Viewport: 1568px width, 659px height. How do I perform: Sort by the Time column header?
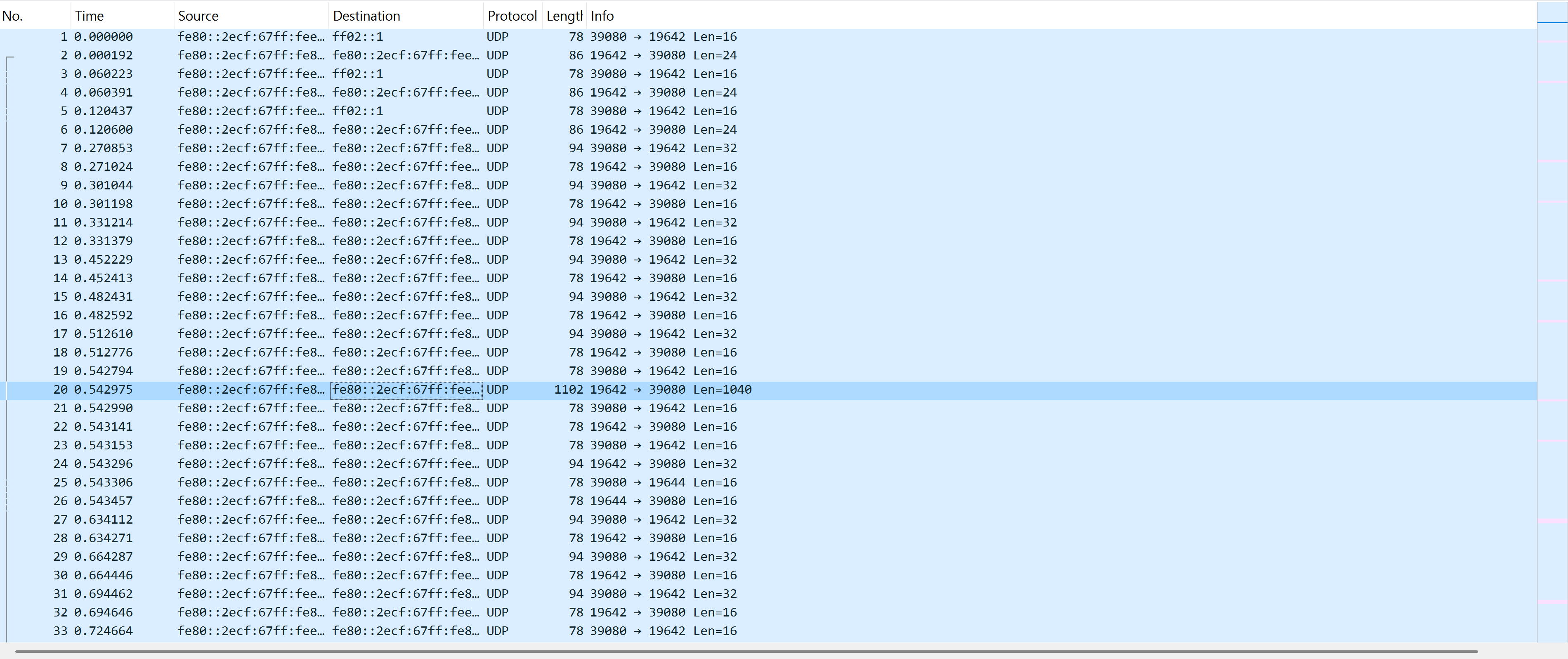(x=90, y=16)
